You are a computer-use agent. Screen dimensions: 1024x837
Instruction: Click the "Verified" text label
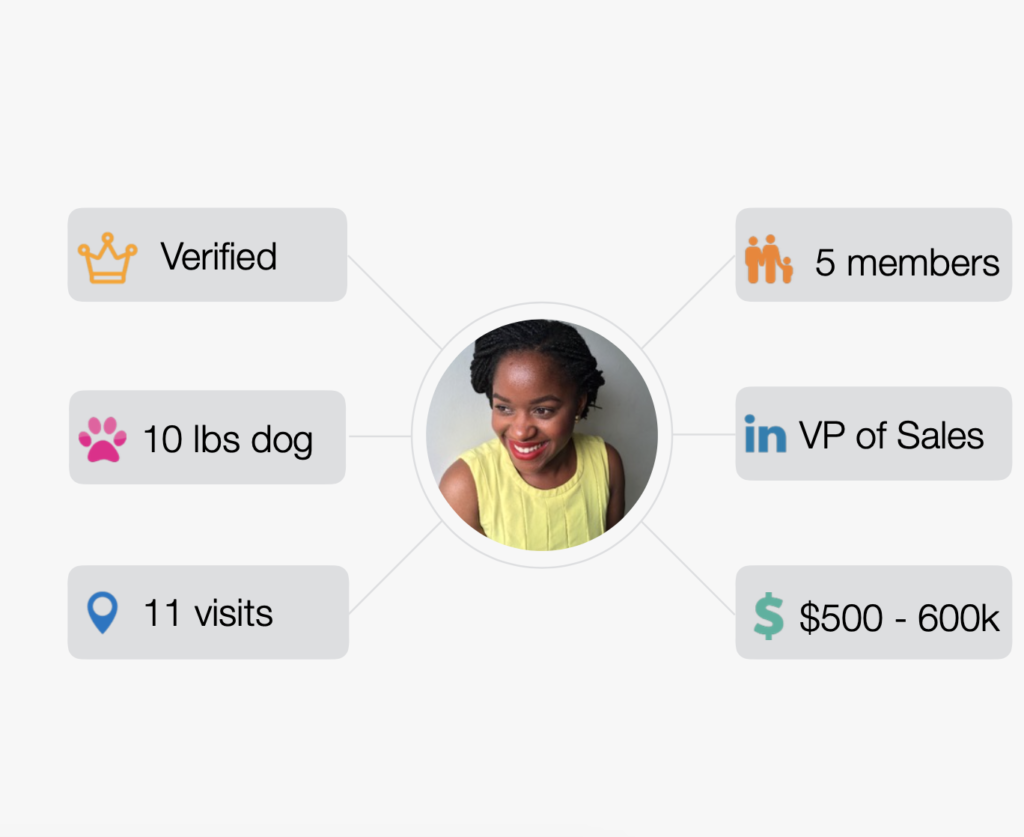(x=219, y=257)
